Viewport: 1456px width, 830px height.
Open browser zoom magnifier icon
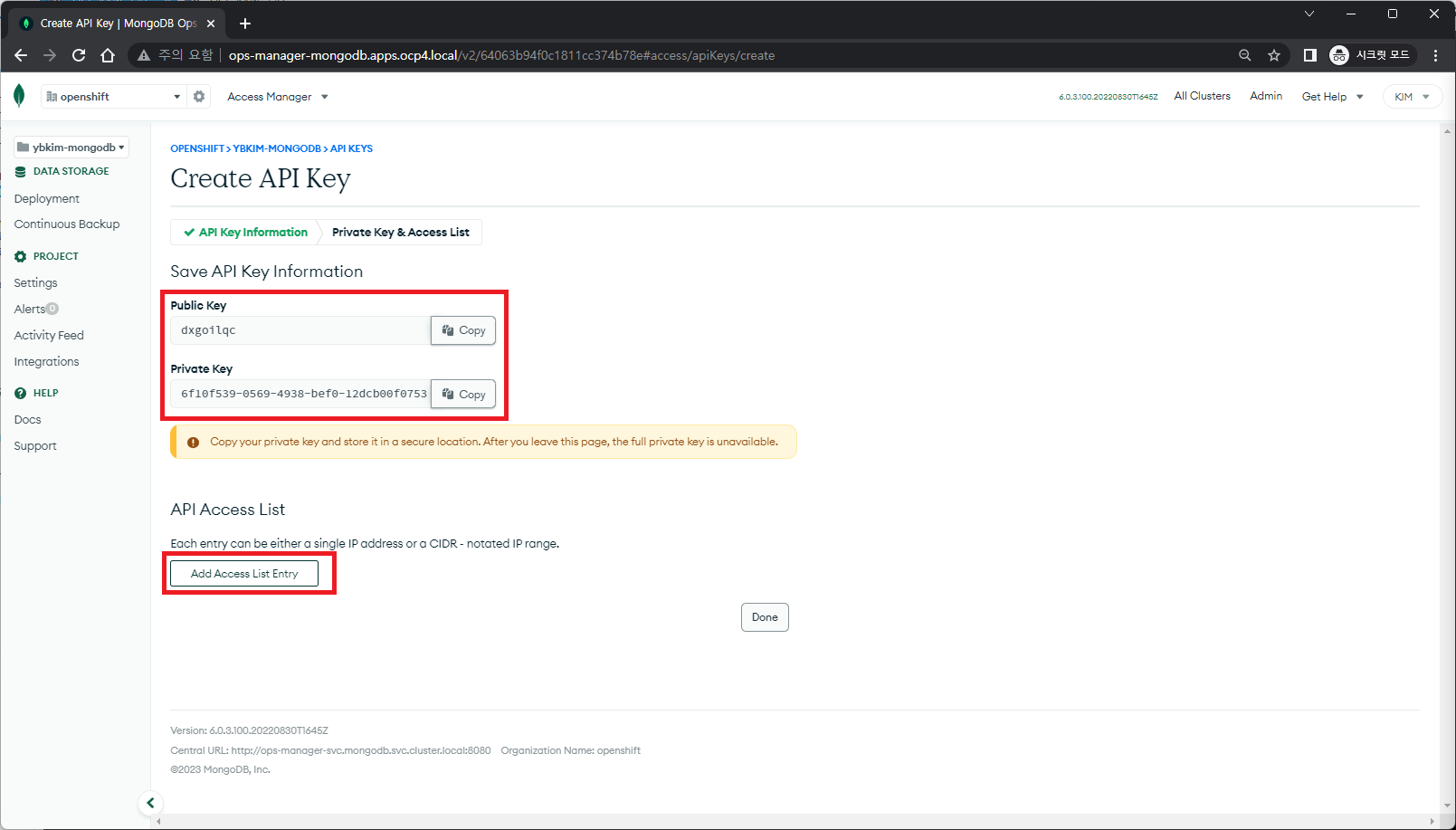(x=1245, y=55)
